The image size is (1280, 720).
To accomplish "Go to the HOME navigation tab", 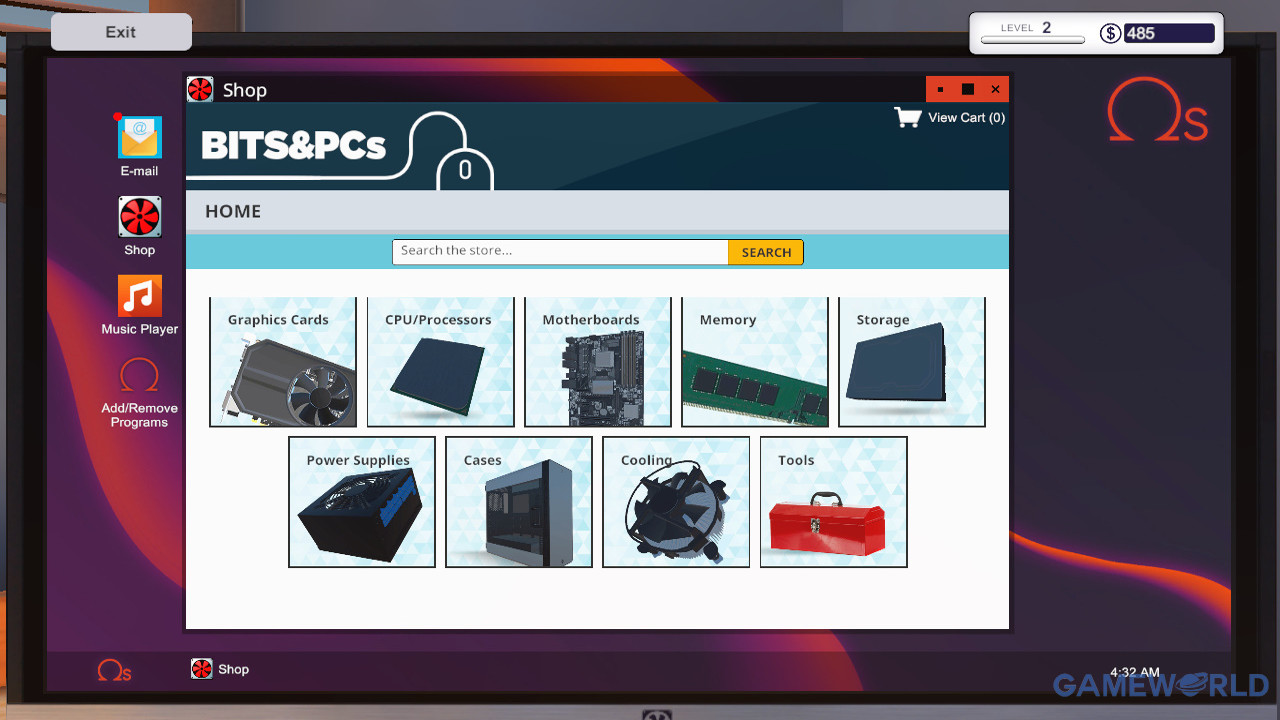I will (233, 211).
